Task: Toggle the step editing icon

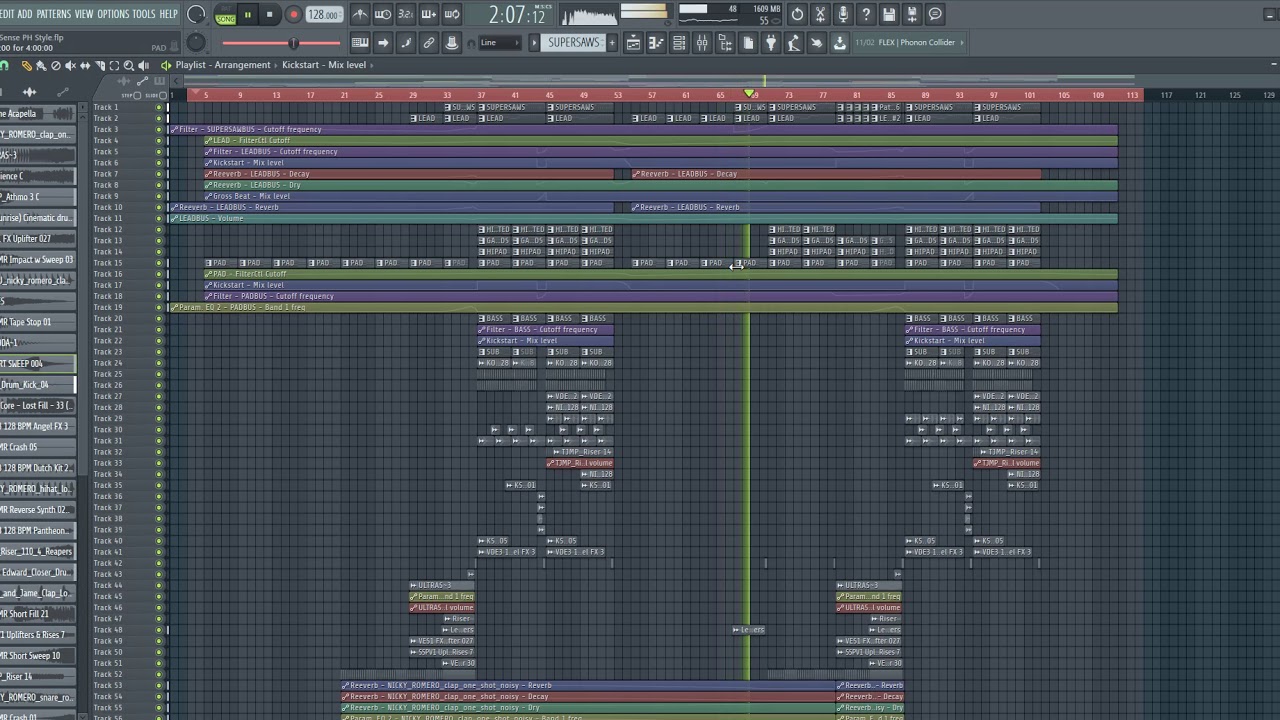Action: 405,42
